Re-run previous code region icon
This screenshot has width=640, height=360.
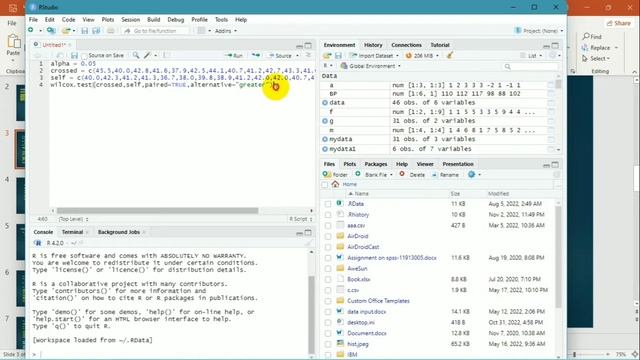coord(256,55)
